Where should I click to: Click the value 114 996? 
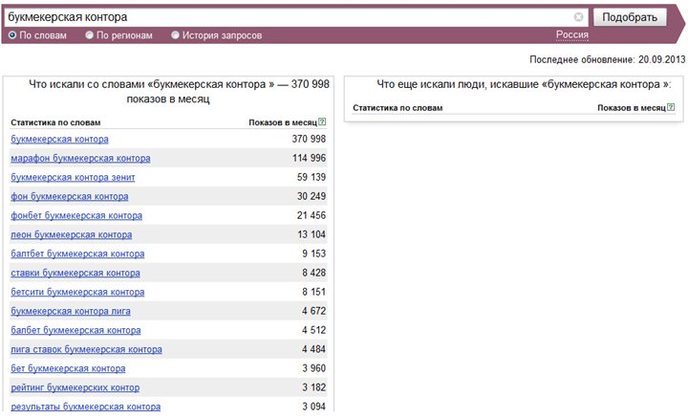(309, 158)
